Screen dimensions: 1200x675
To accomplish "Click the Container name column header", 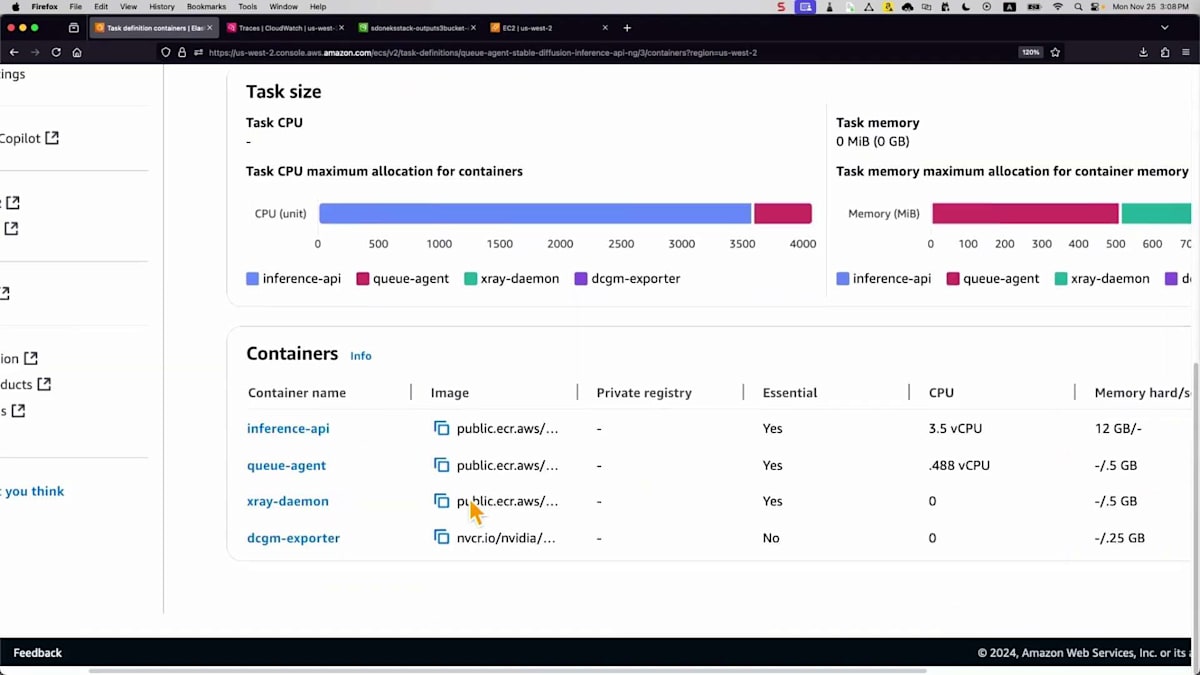I will tap(297, 393).
